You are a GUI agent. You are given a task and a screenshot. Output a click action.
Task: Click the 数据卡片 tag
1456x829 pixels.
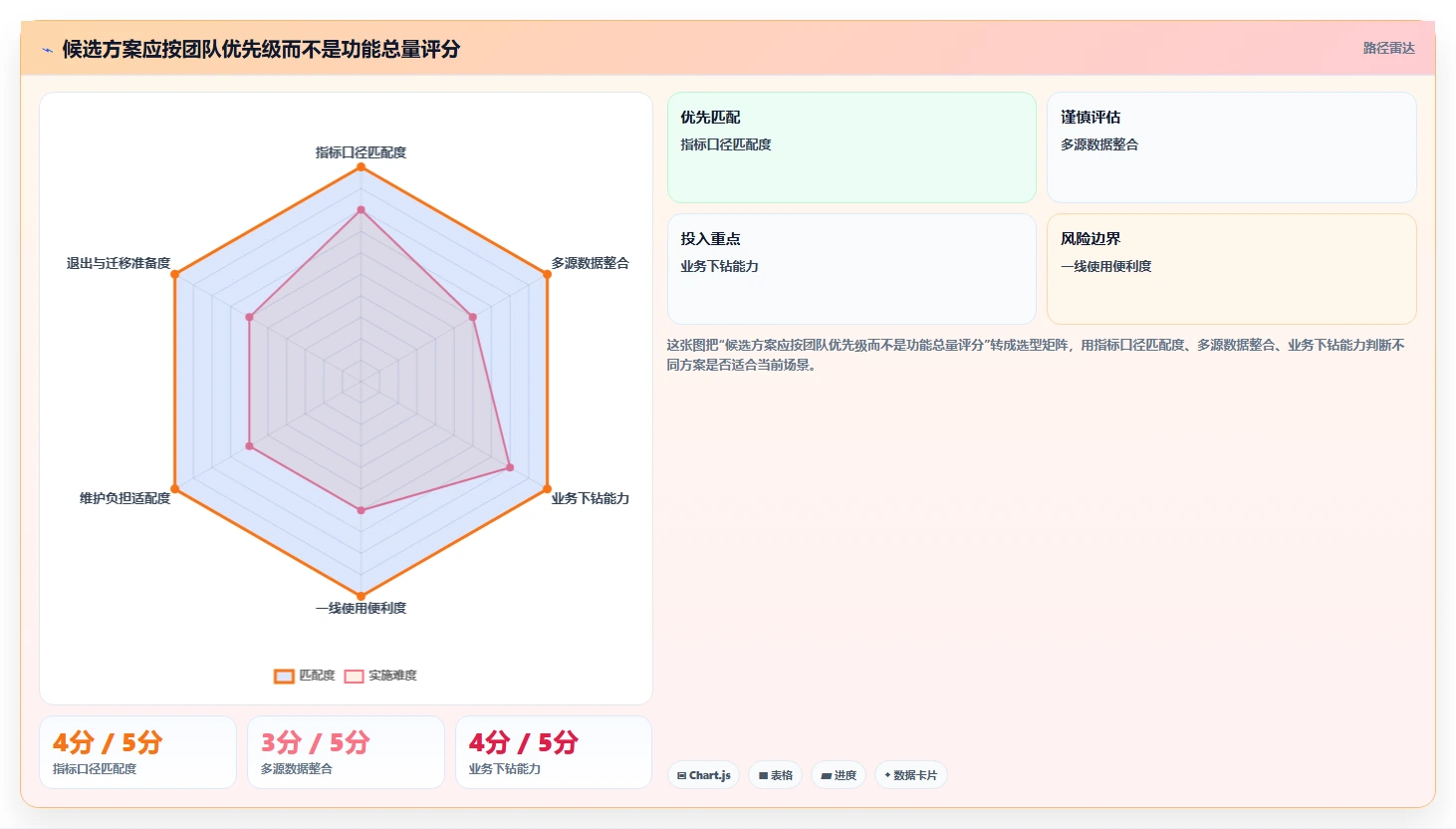[x=911, y=775]
